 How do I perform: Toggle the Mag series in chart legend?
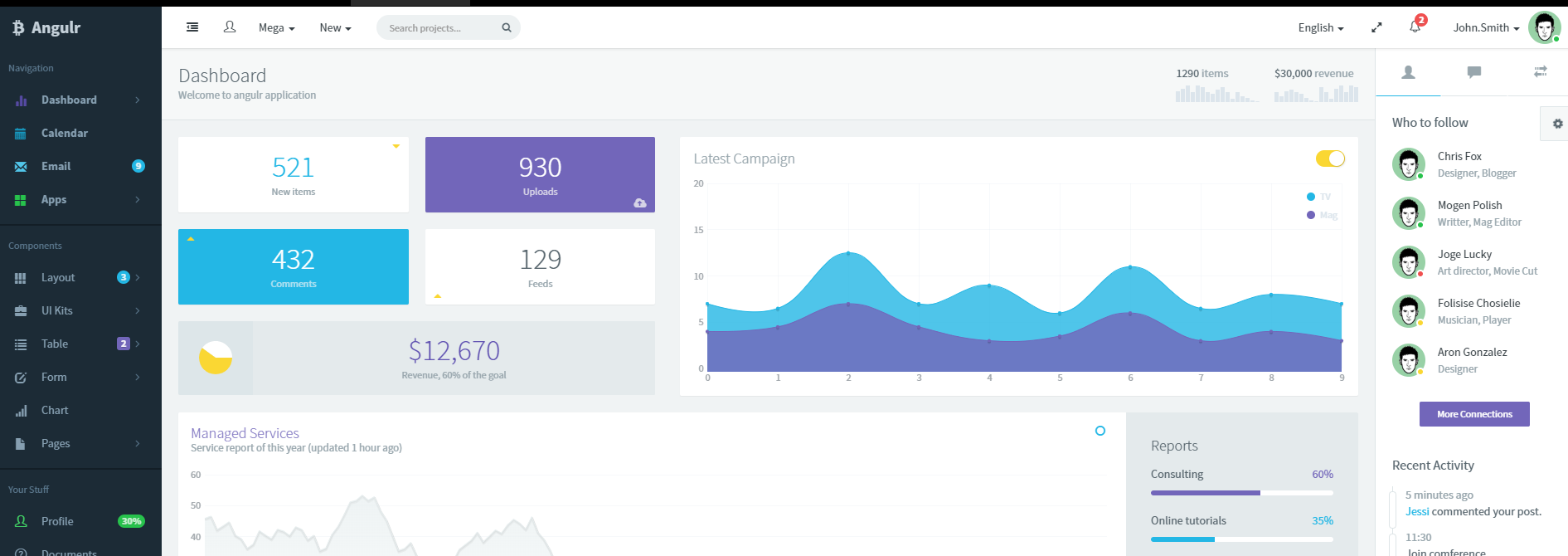coord(1322,215)
